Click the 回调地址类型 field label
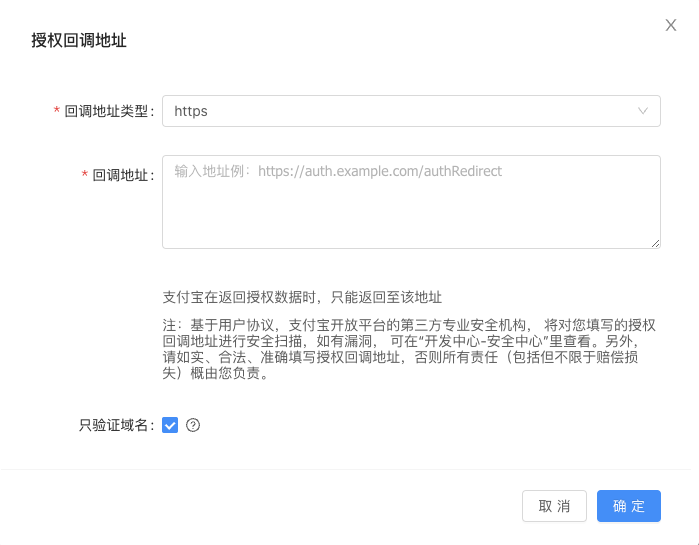 [x=108, y=111]
